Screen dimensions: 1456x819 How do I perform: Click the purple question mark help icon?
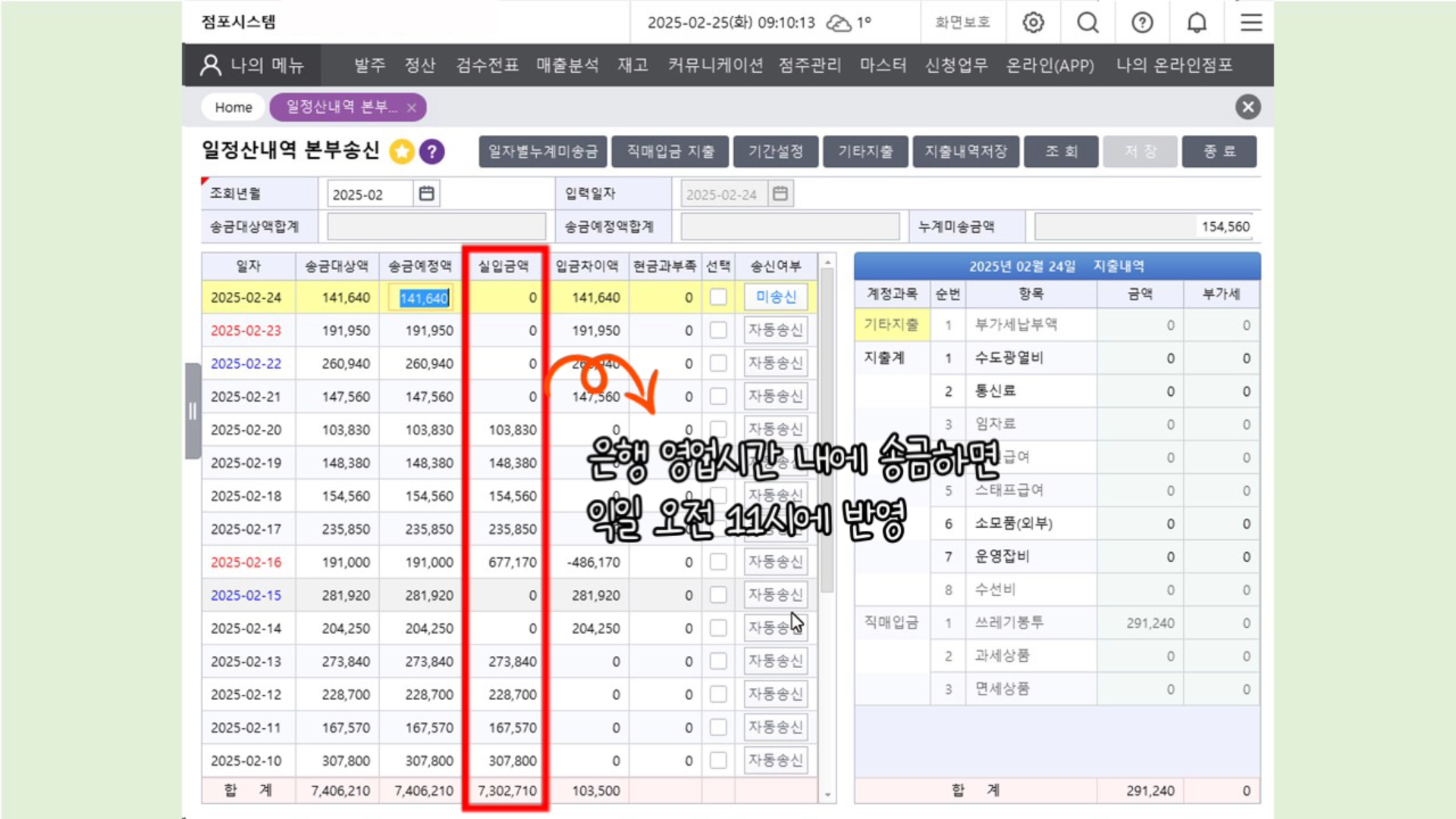click(x=432, y=152)
